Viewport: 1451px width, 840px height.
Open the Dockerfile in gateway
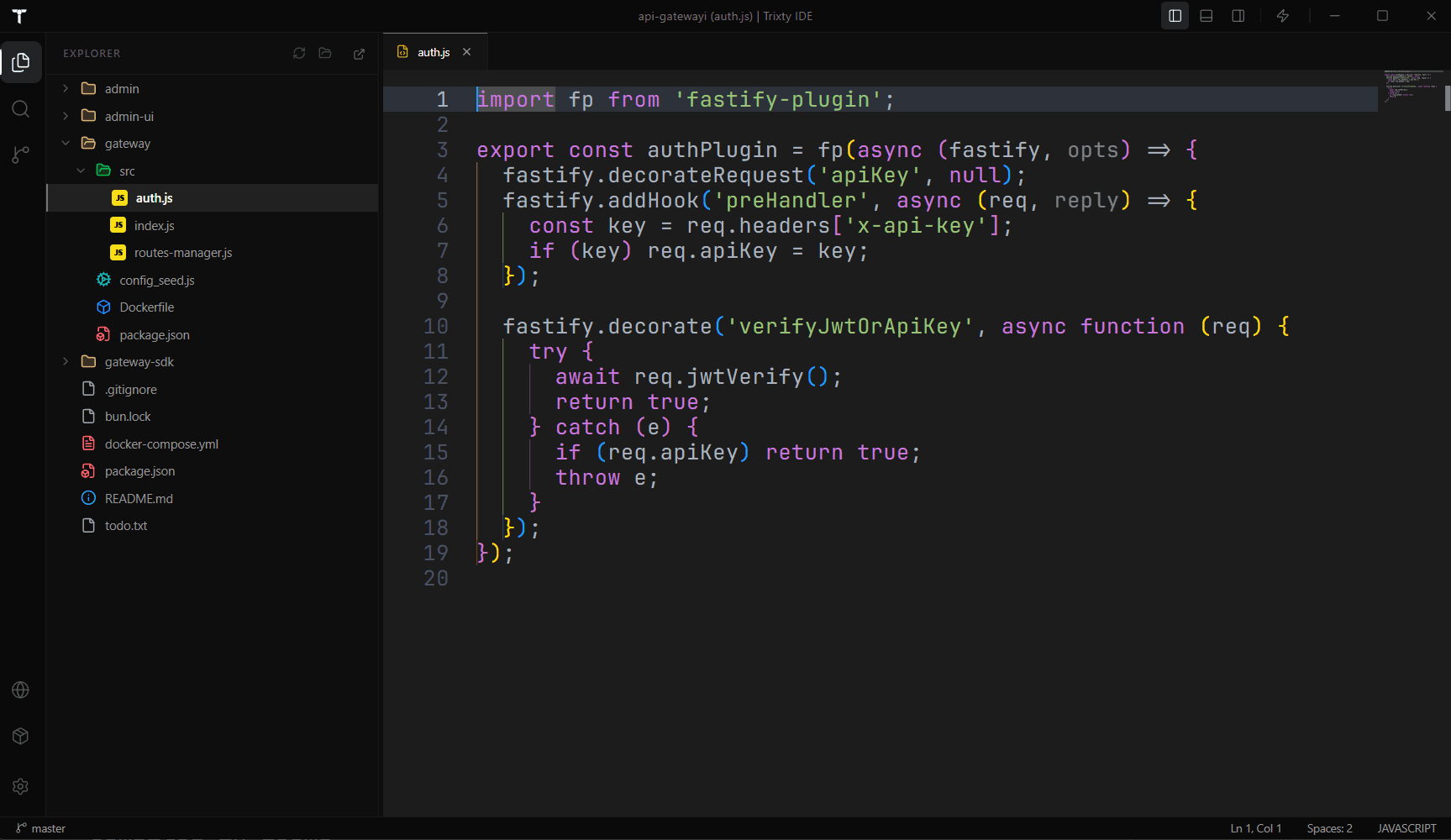coord(212,307)
